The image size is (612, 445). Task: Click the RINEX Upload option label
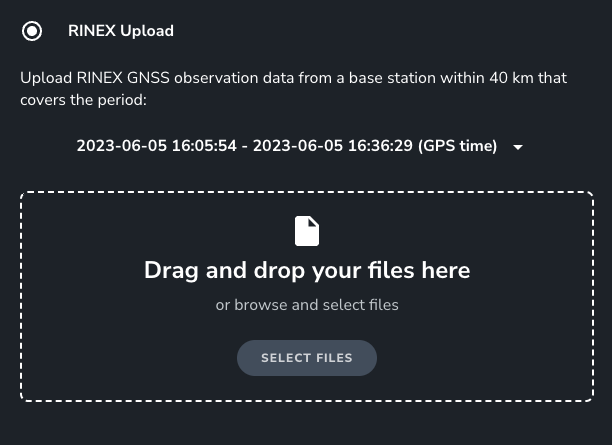121,31
